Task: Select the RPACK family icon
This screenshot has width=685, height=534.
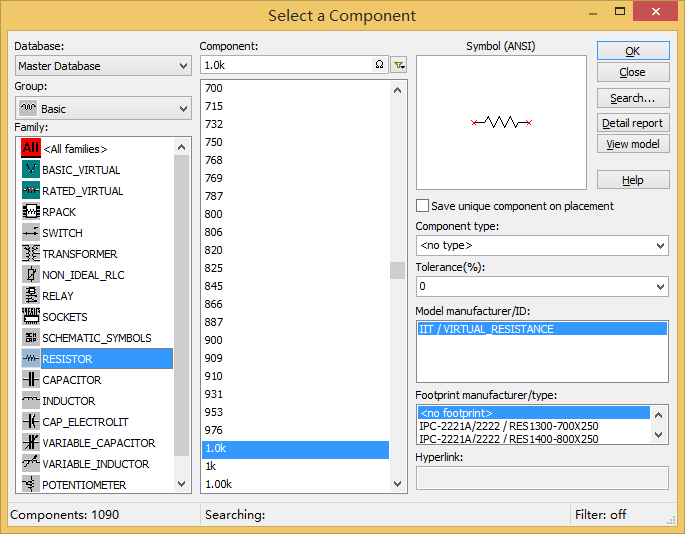Action: 30,212
